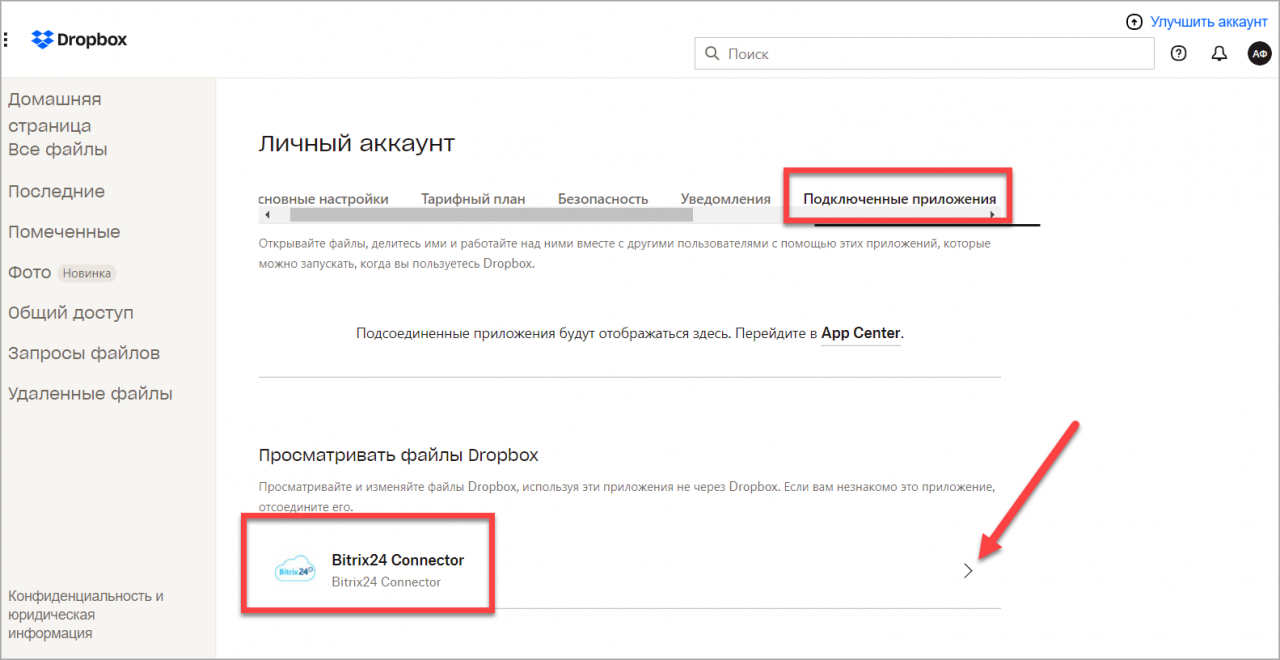Screen dimensions: 1280x660
Task: Click the Dropbox logo
Action: coord(80,40)
